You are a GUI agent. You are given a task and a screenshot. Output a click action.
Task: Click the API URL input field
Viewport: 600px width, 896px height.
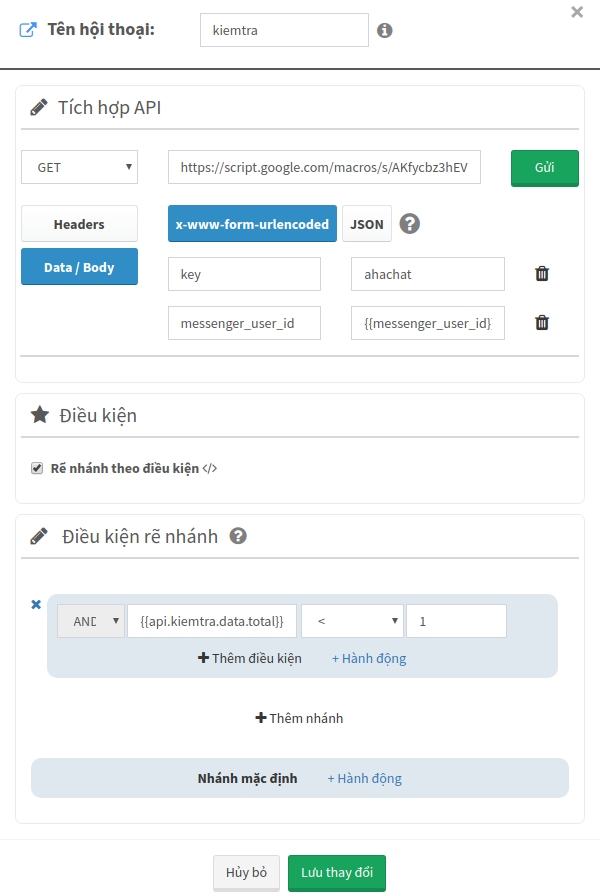324,168
